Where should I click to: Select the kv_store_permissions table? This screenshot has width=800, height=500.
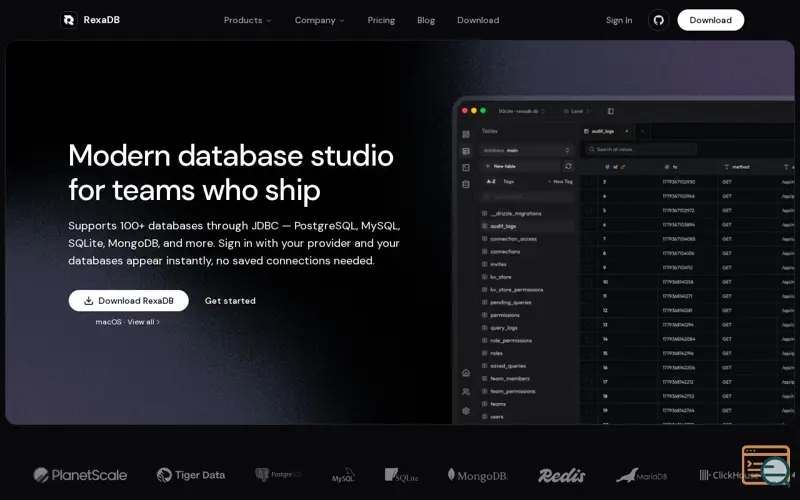(x=516, y=290)
